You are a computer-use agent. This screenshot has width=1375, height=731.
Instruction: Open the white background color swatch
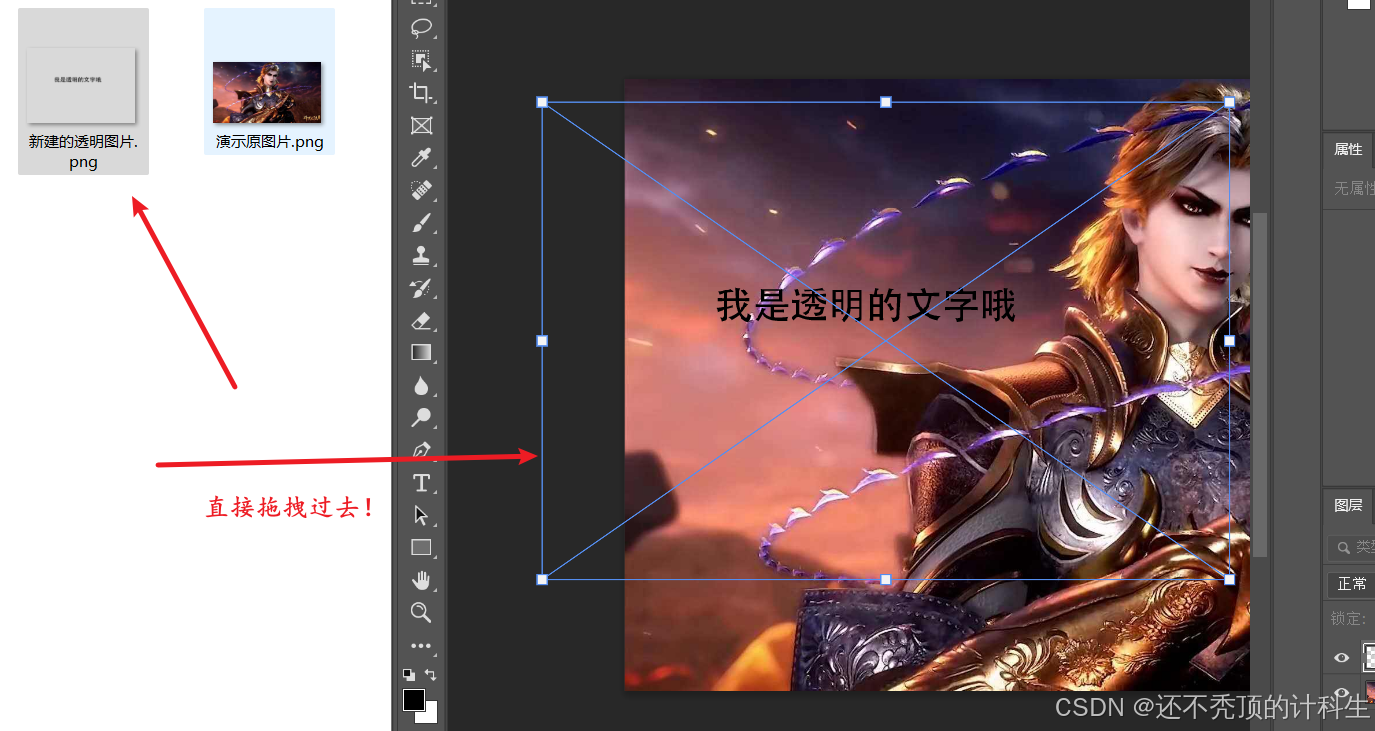click(x=430, y=714)
